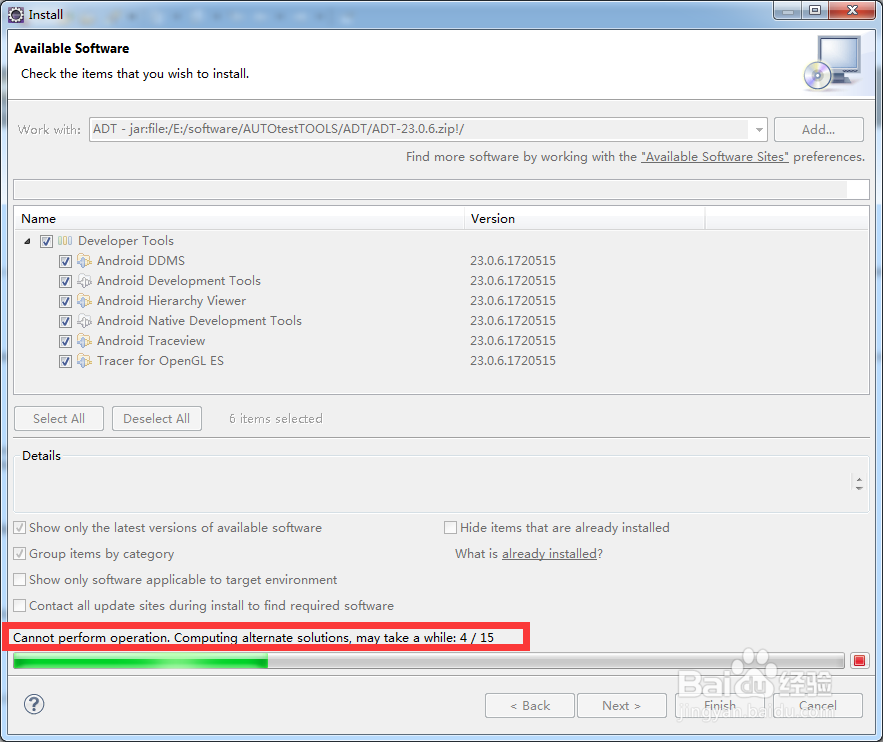Select the Developer Tools category label
The height and width of the screenshot is (742, 883).
[x=126, y=241]
